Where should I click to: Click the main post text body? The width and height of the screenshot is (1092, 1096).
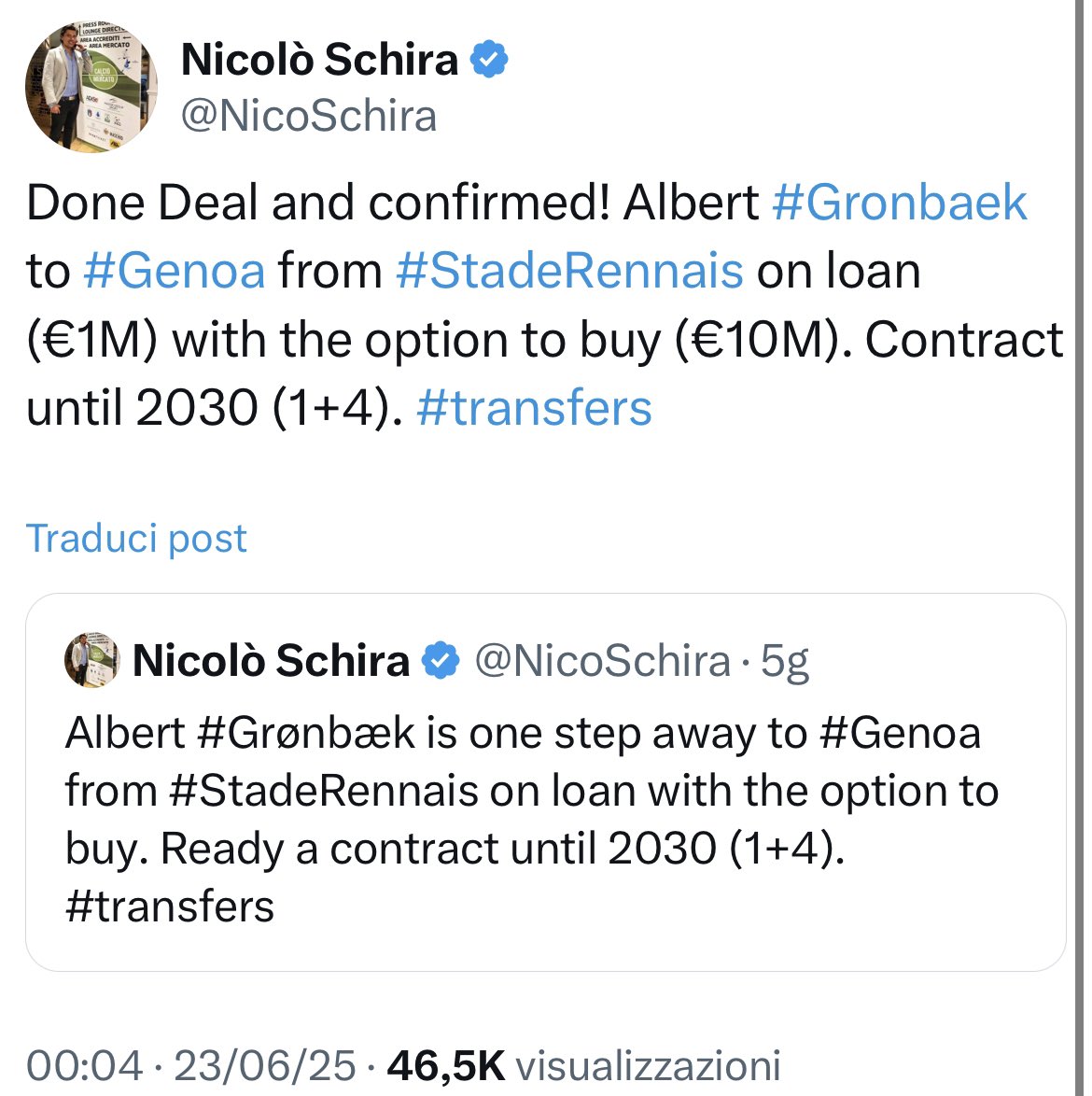[545, 305]
